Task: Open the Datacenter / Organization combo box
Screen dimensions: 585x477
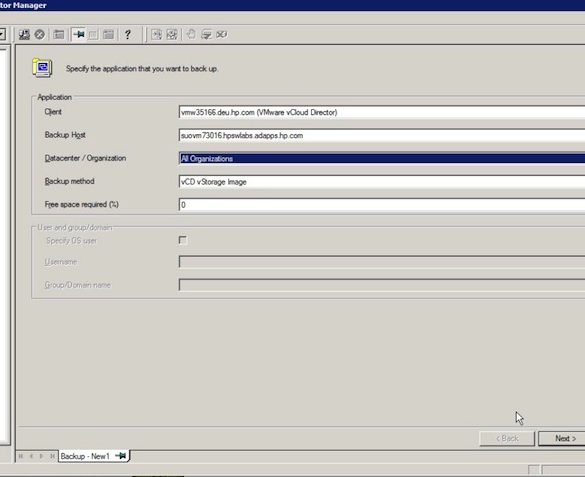Action: [x=382, y=159]
